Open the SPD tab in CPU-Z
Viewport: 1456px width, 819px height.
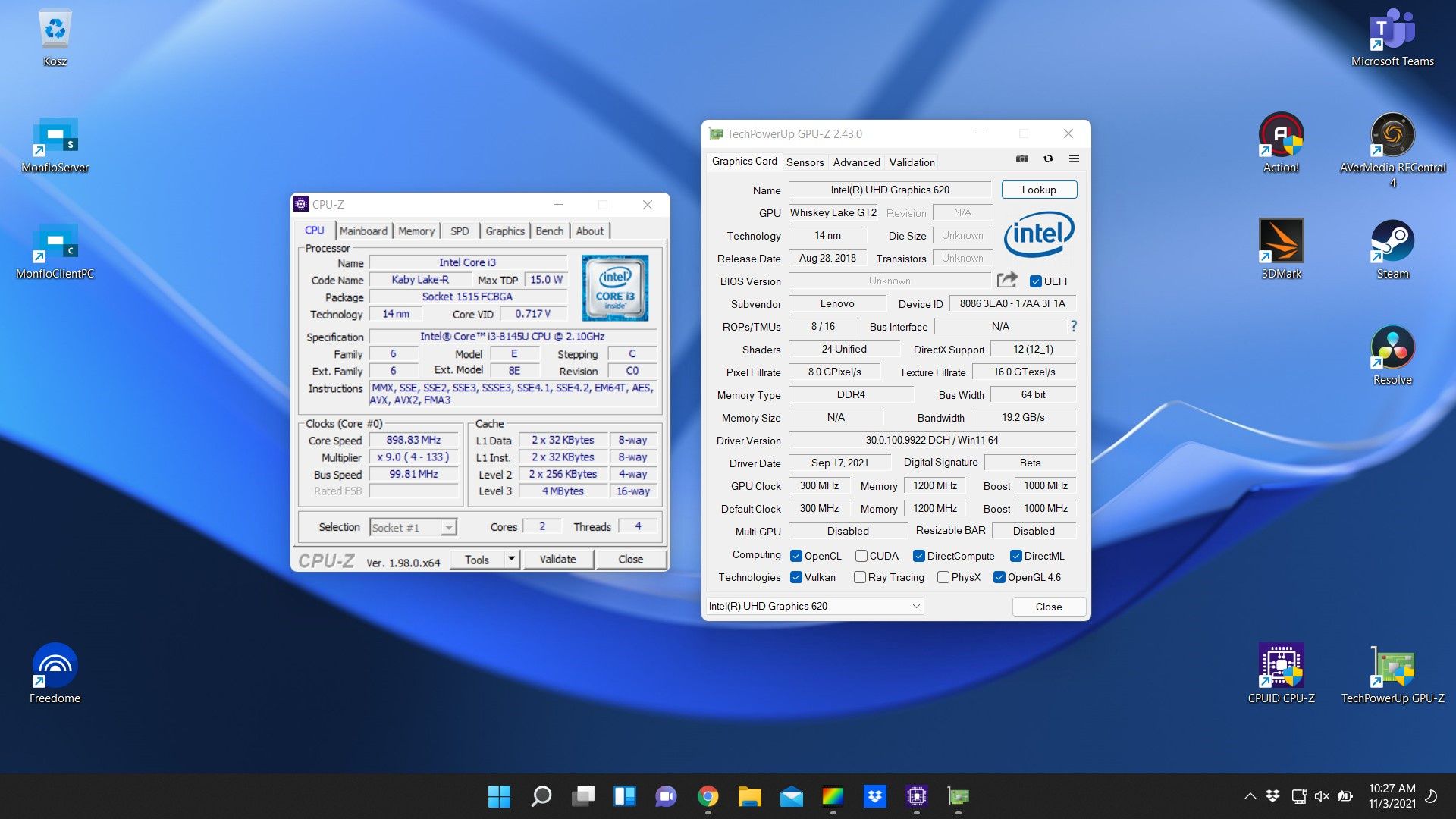point(460,231)
